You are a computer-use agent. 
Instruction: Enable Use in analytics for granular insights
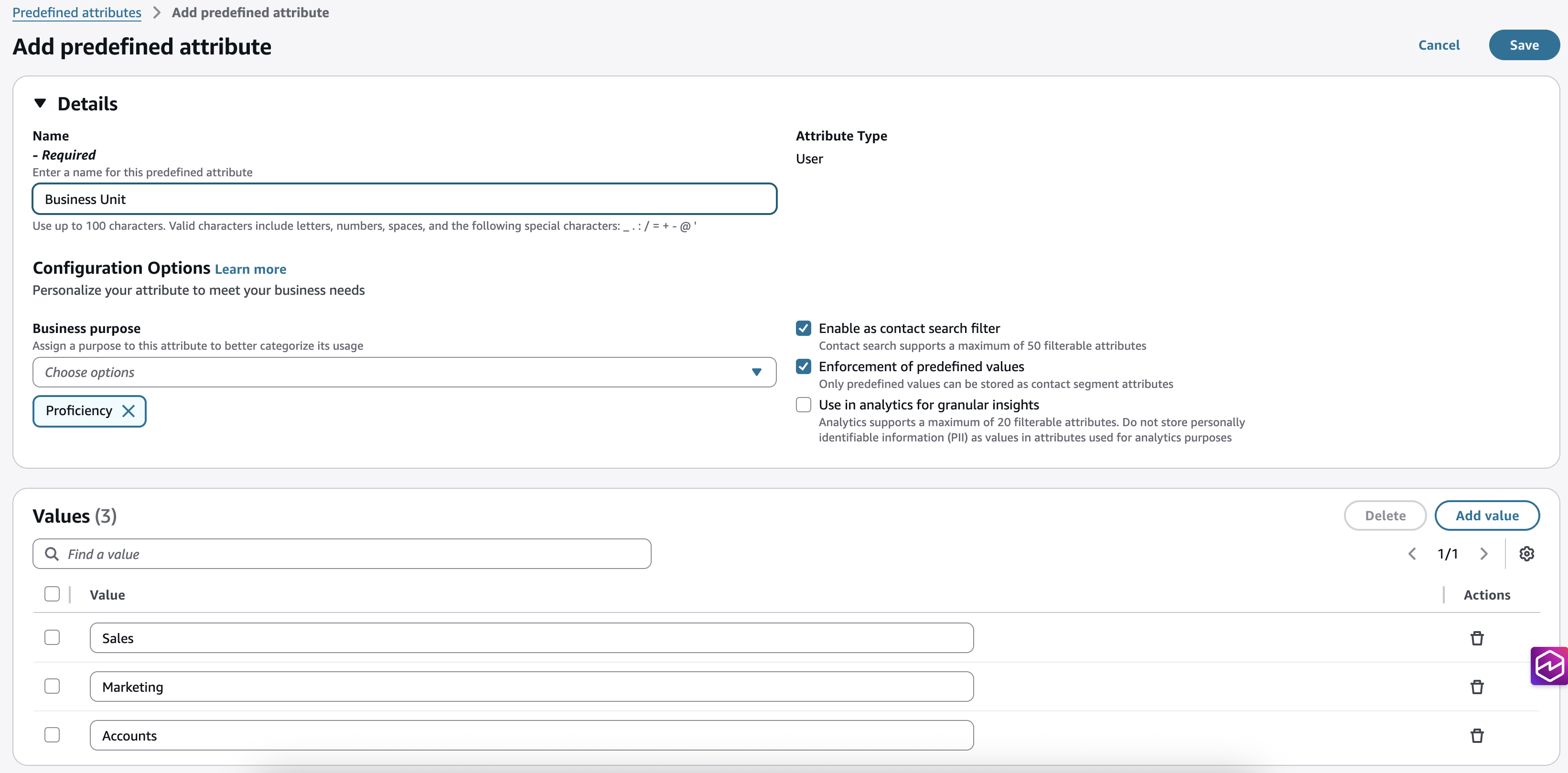pyautogui.click(x=804, y=404)
